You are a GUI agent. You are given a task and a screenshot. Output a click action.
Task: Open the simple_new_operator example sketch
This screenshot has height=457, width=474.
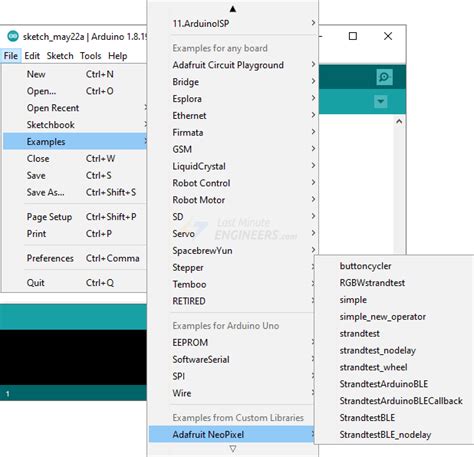point(395,317)
